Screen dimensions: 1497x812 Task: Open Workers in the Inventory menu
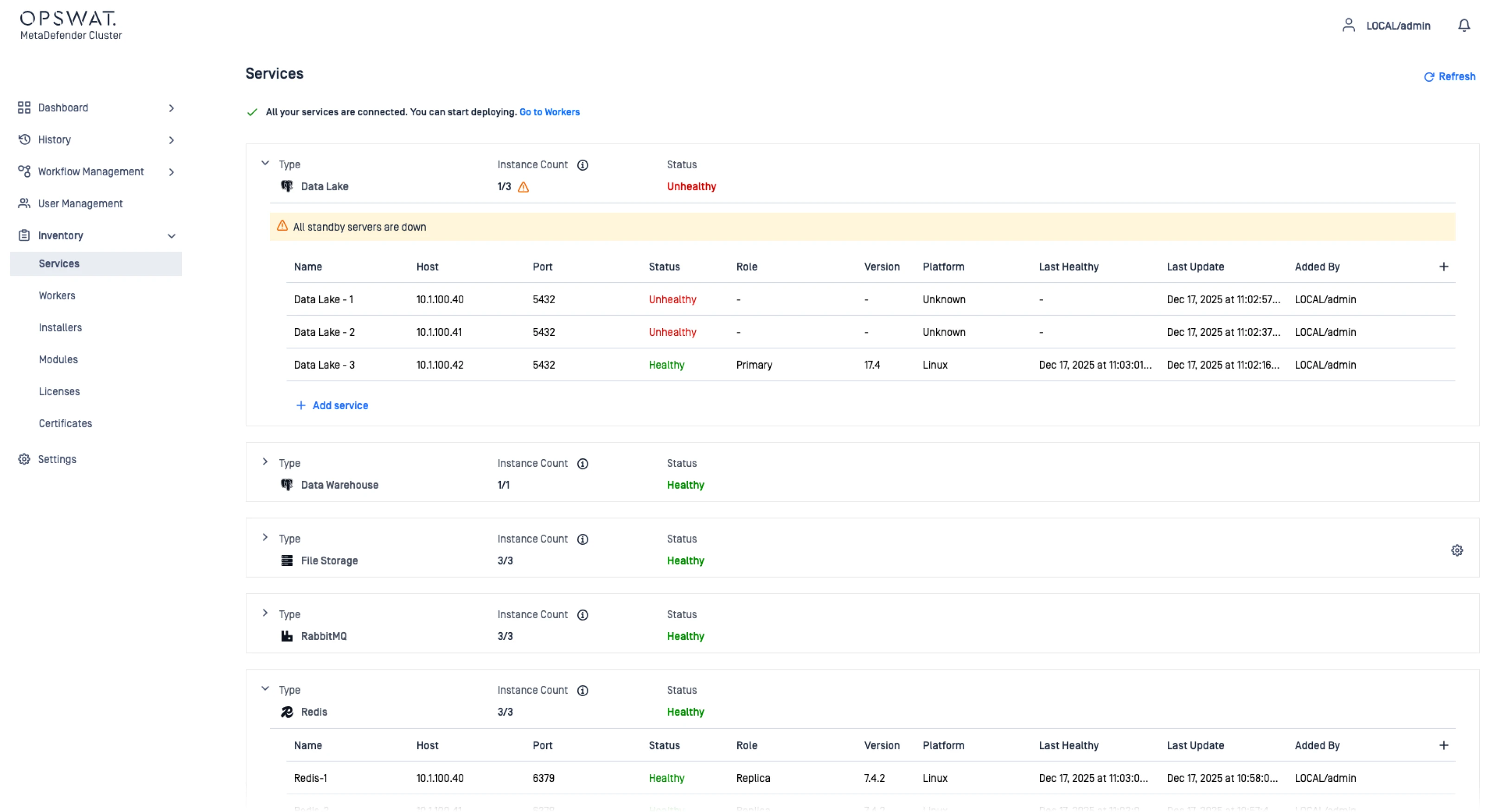[x=57, y=296]
